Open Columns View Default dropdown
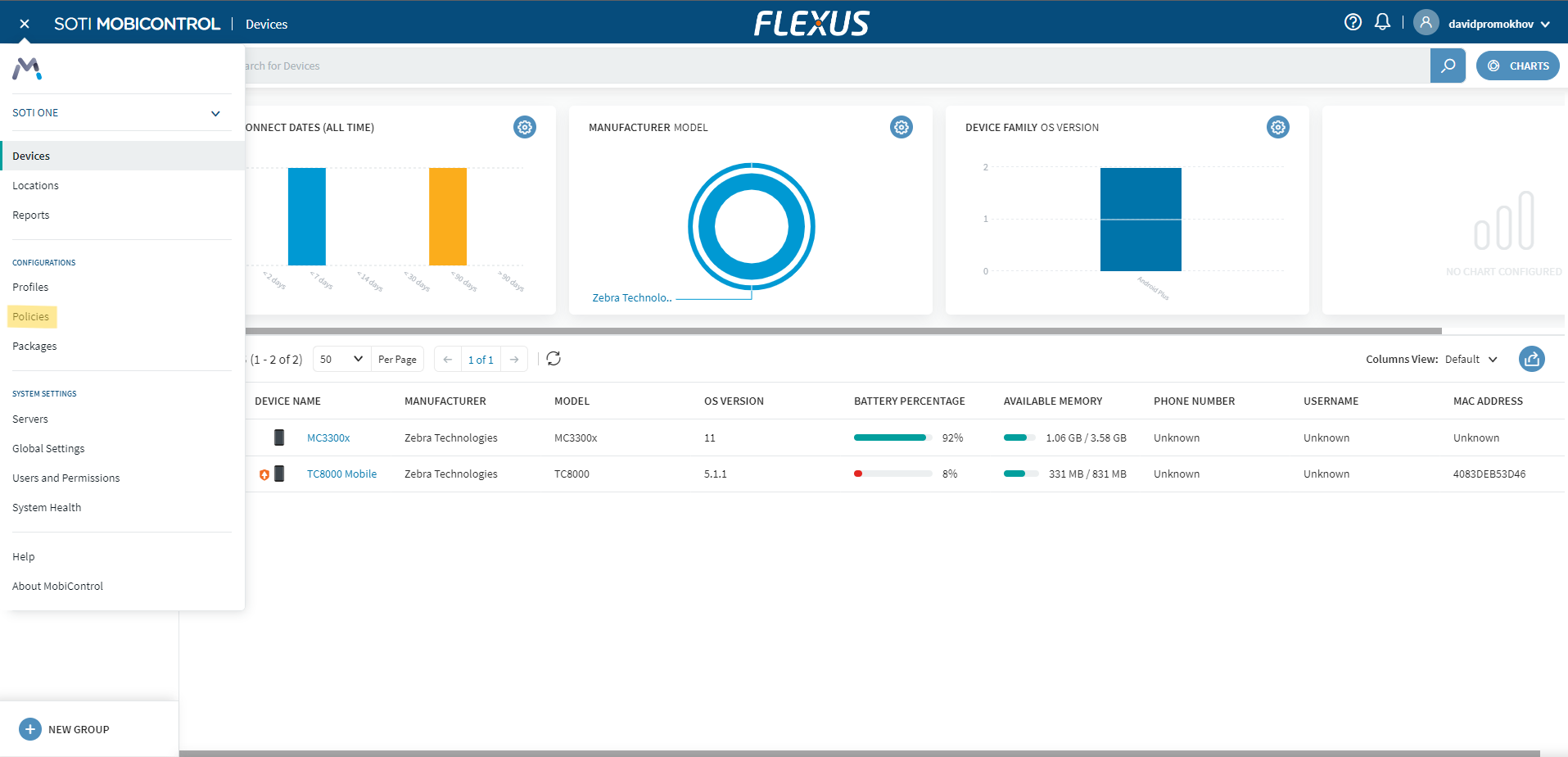Image resolution: width=1568 pixels, height=757 pixels. [x=1471, y=360]
